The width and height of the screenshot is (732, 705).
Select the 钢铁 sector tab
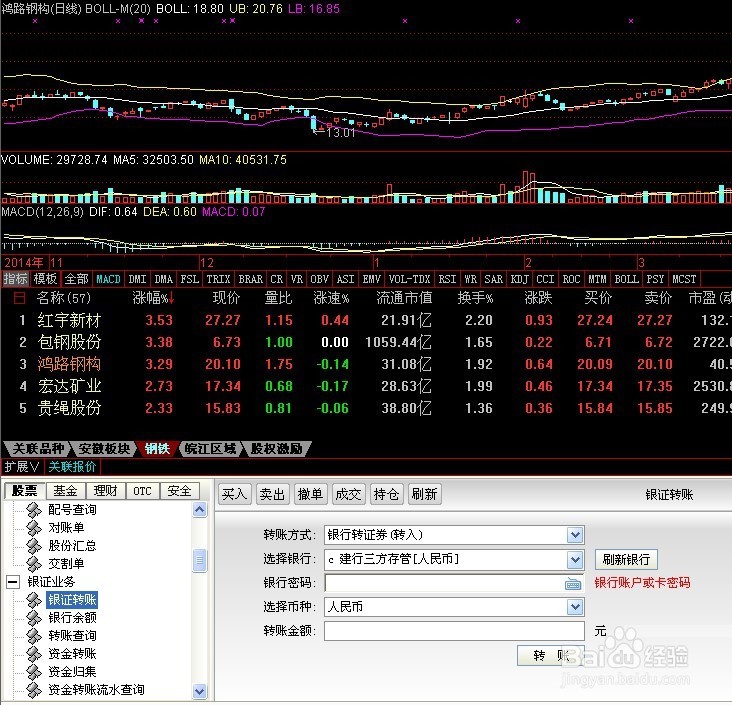(x=157, y=449)
